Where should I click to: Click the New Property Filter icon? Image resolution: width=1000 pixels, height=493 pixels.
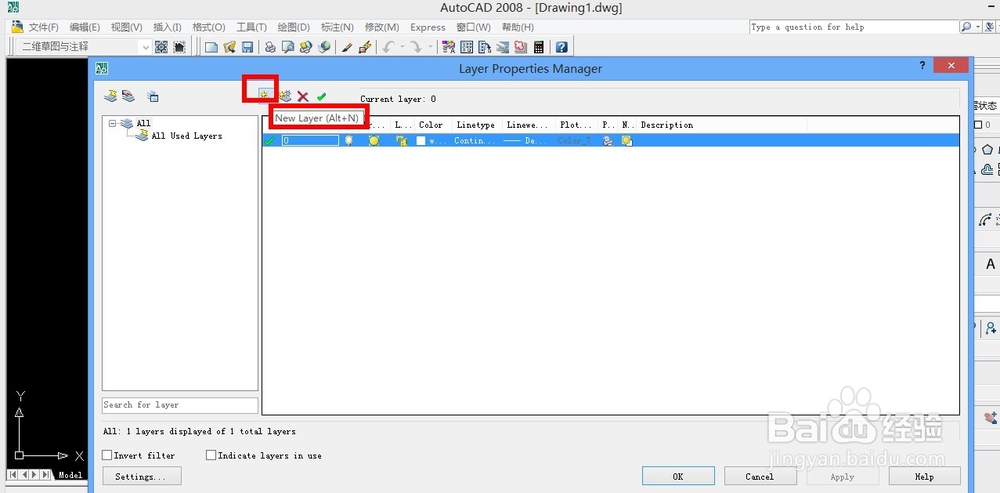click(x=110, y=96)
